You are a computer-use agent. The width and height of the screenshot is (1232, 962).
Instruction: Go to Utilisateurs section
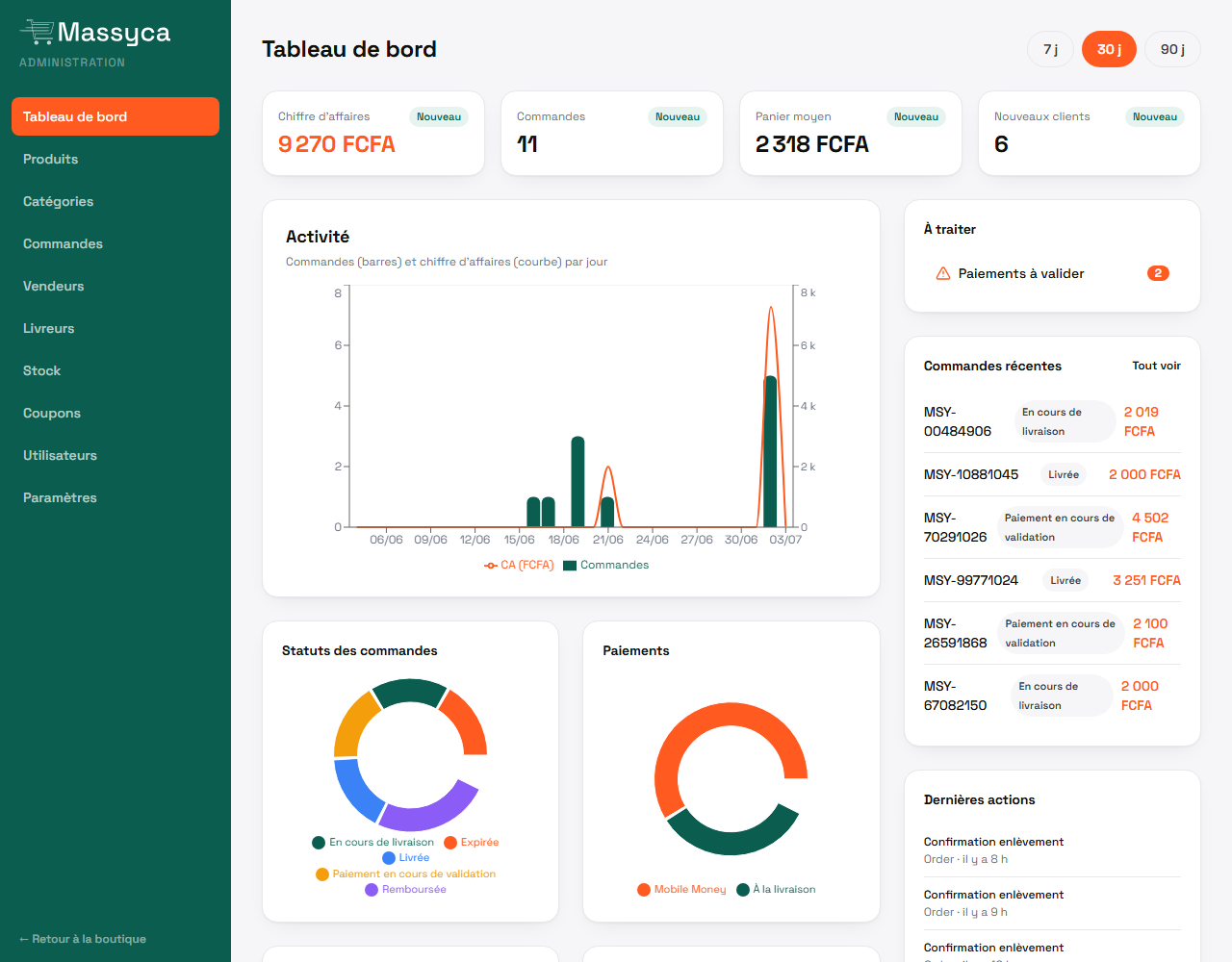(x=115, y=455)
